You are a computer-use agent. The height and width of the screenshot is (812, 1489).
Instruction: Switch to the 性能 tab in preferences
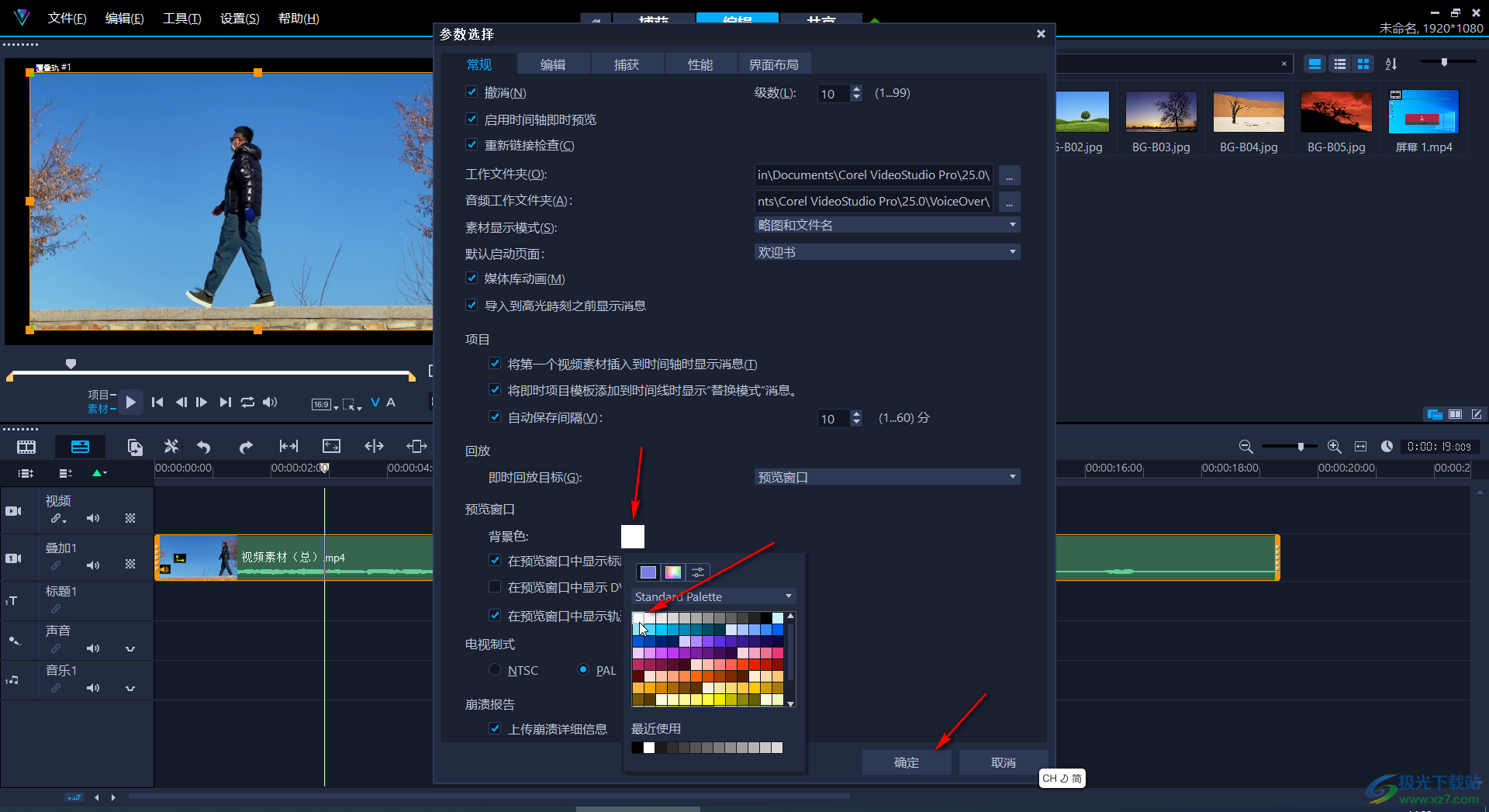pos(700,64)
